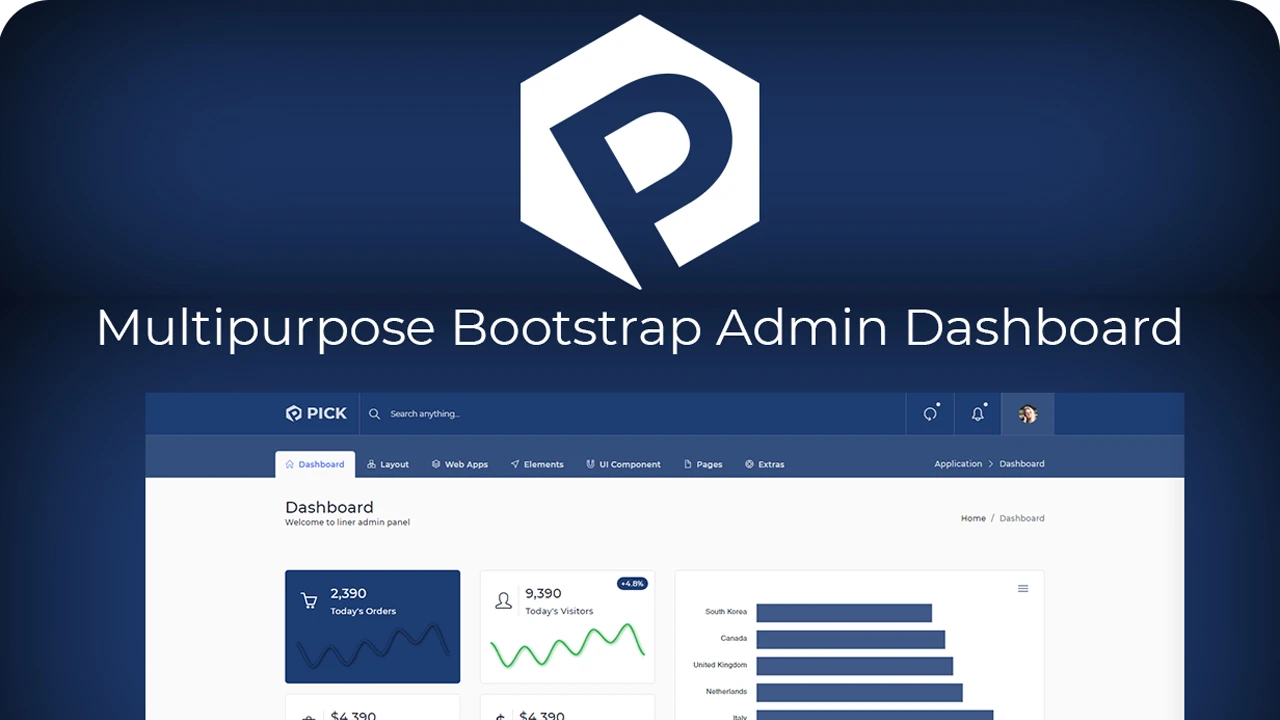Click the user icon in Today's Visitors card
Image resolution: width=1280 pixels, height=720 pixels.
pos(504,601)
